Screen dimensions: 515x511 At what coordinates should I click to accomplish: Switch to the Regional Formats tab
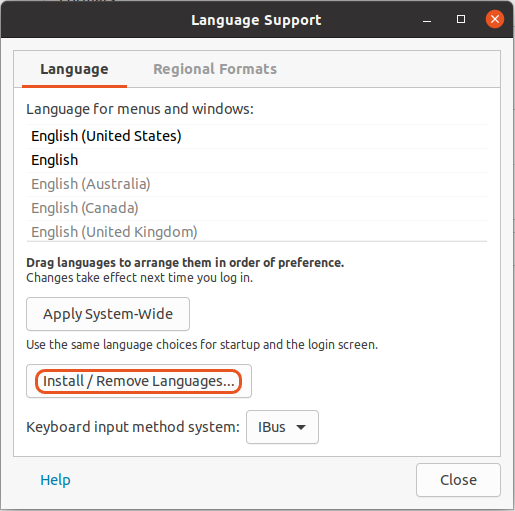pos(215,69)
